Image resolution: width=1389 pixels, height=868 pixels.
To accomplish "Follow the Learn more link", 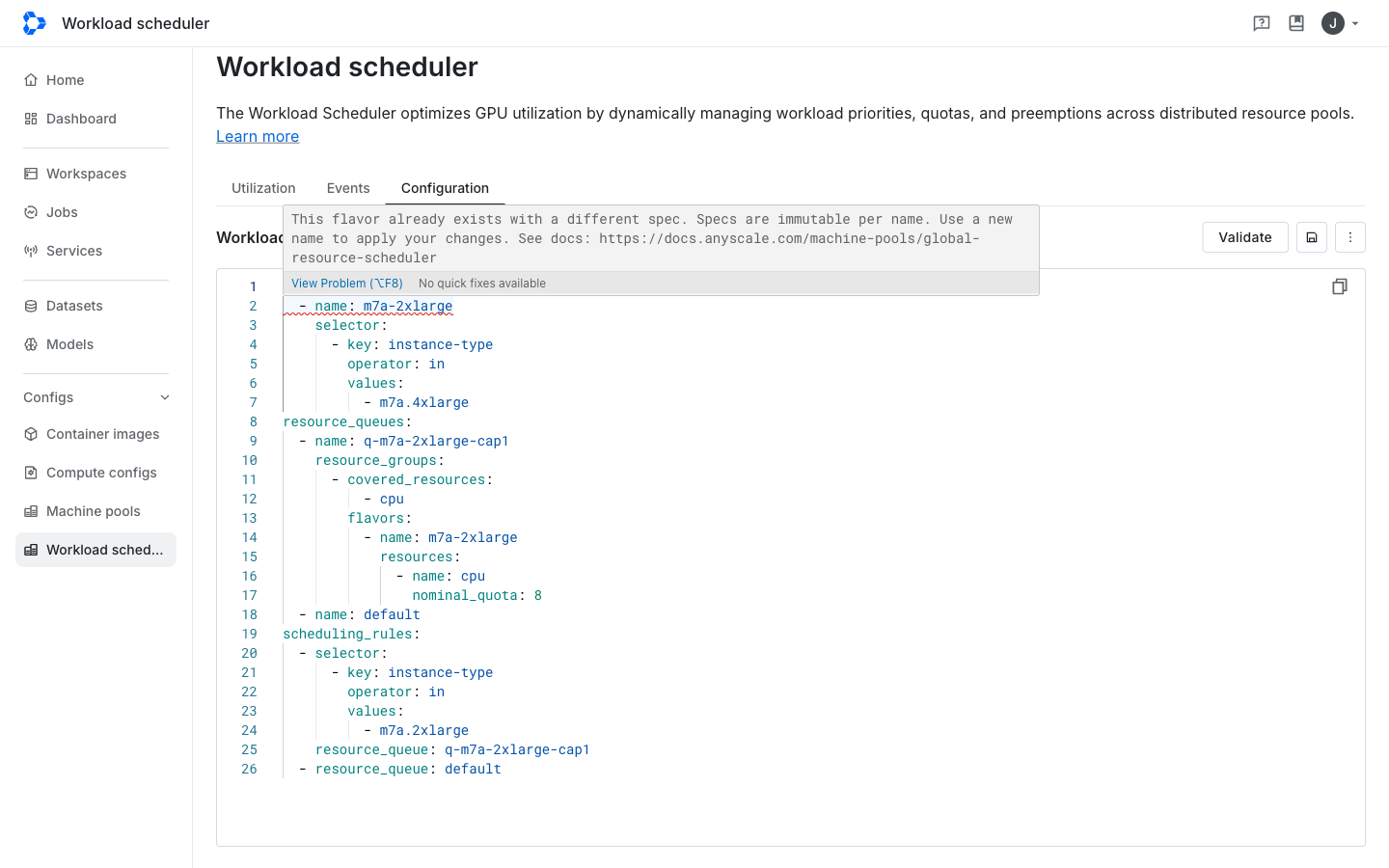I will click(x=258, y=136).
